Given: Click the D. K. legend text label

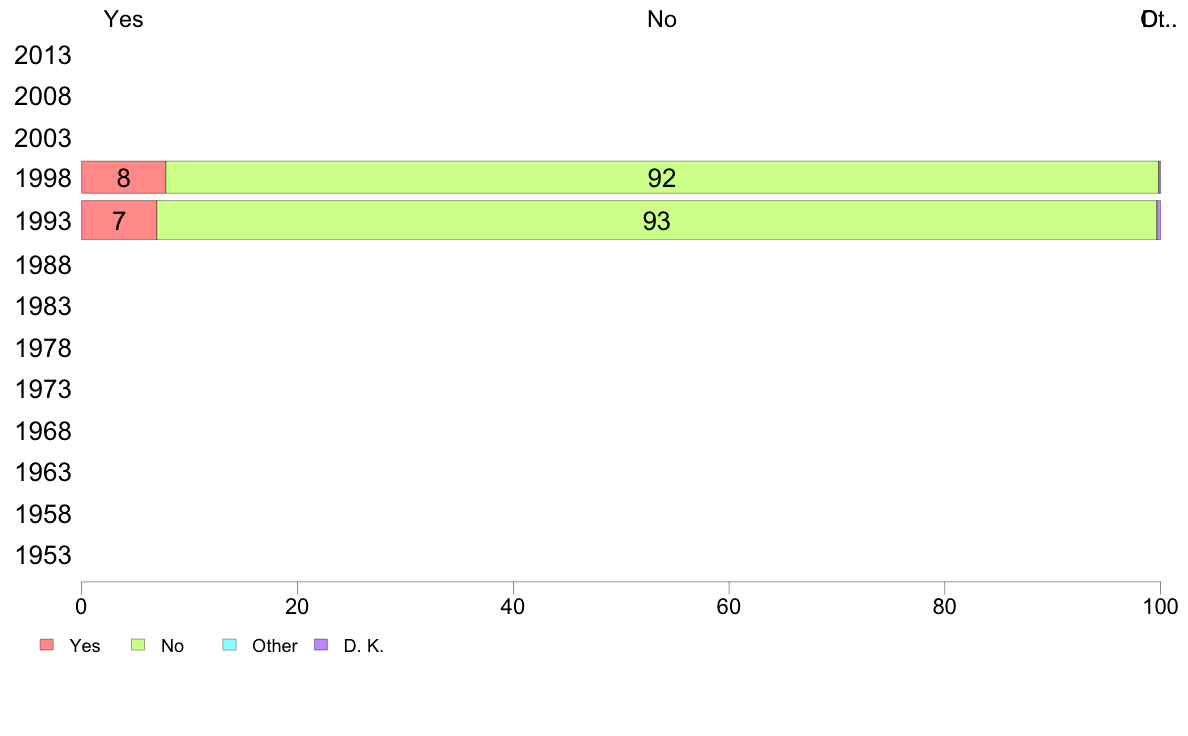Looking at the screenshot, I should click(364, 646).
